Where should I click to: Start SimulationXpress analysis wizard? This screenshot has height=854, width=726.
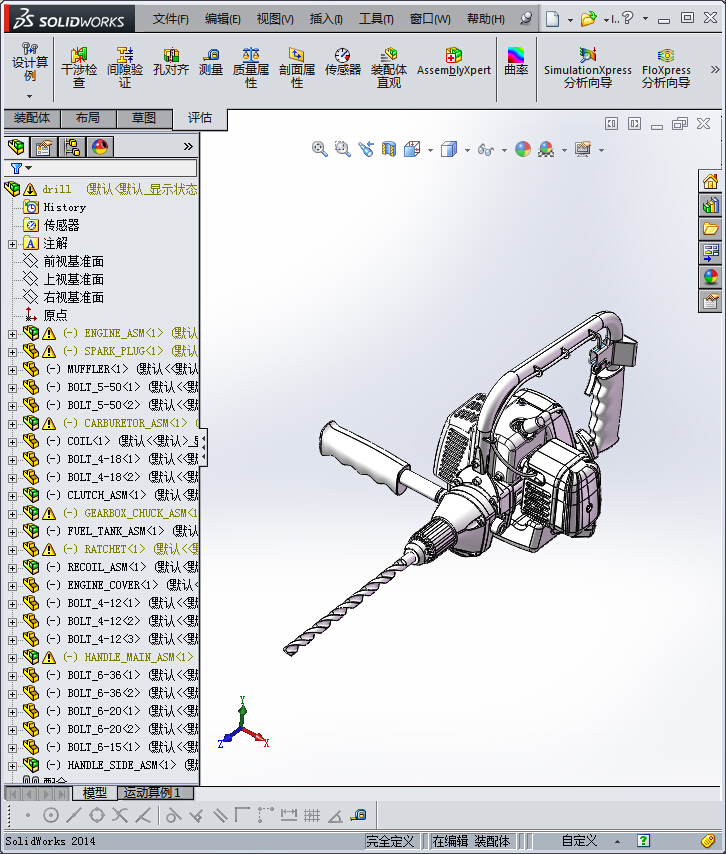pyautogui.click(x=588, y=68)
